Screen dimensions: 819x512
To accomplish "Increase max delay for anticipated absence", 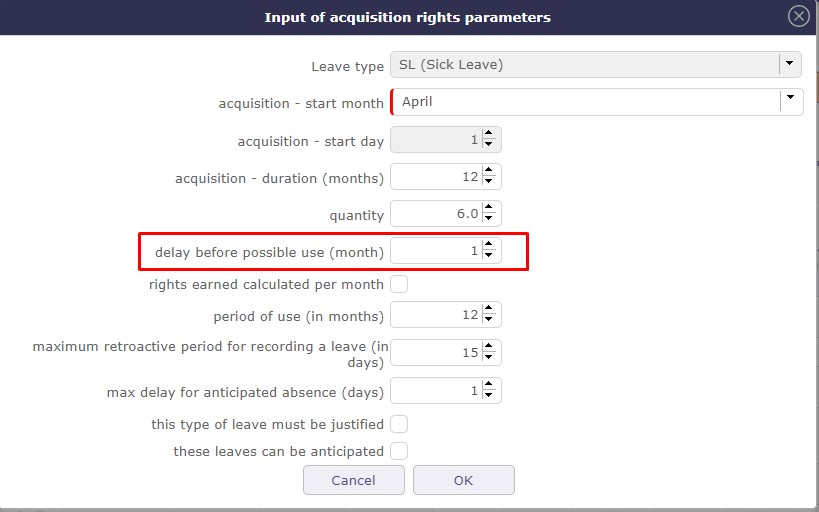I will coord(488,385).
